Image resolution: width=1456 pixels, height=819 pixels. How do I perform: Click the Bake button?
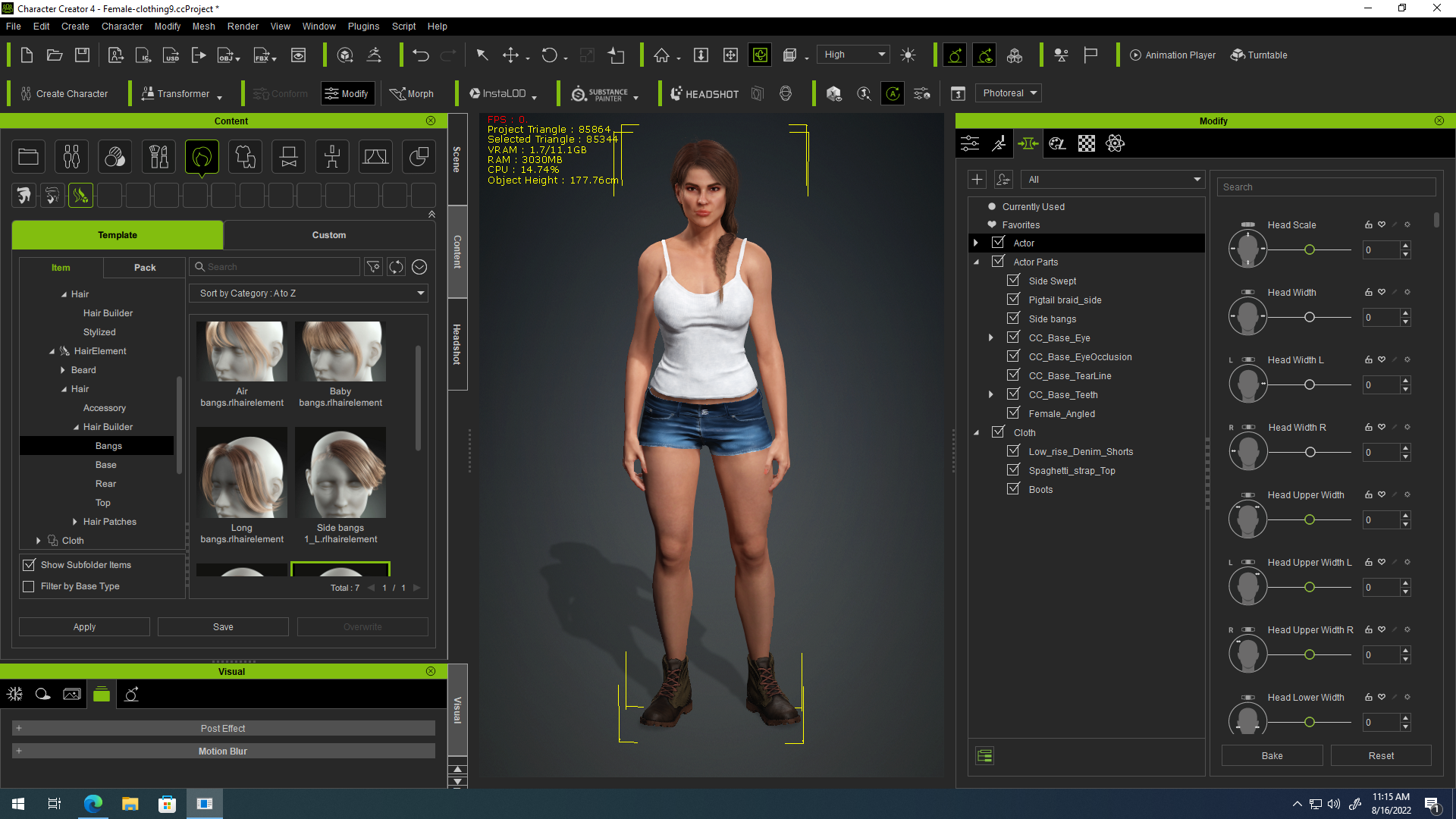pyautogui.click(x=1272, y=755)
